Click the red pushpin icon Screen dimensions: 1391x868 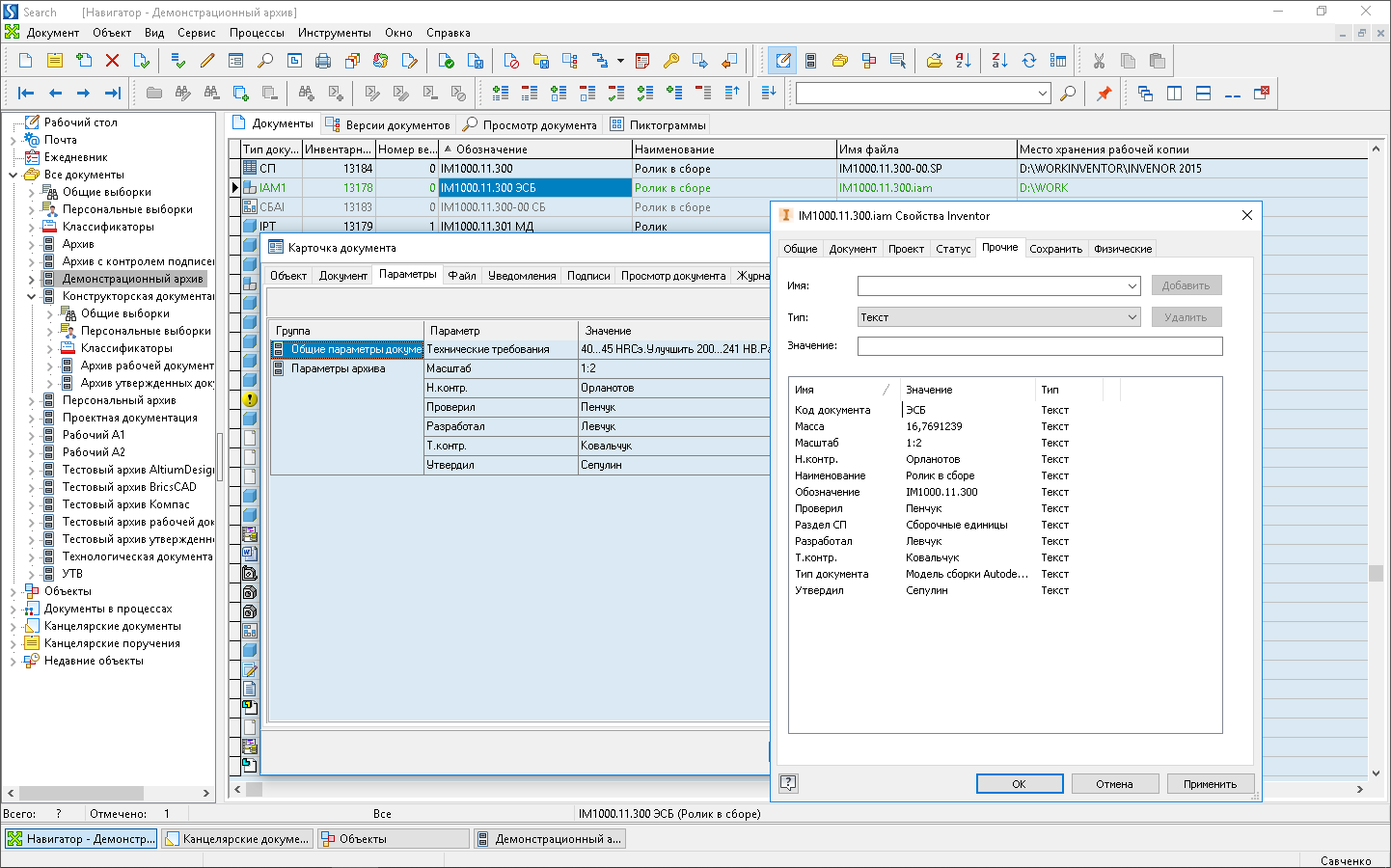pyautogui.click(x=1105, y=94)
